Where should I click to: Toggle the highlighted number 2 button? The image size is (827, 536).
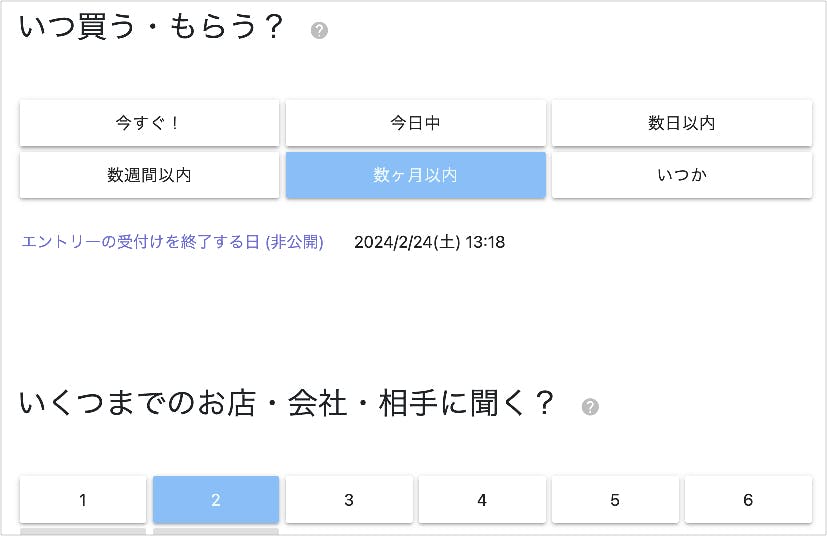tap(216, 499)
